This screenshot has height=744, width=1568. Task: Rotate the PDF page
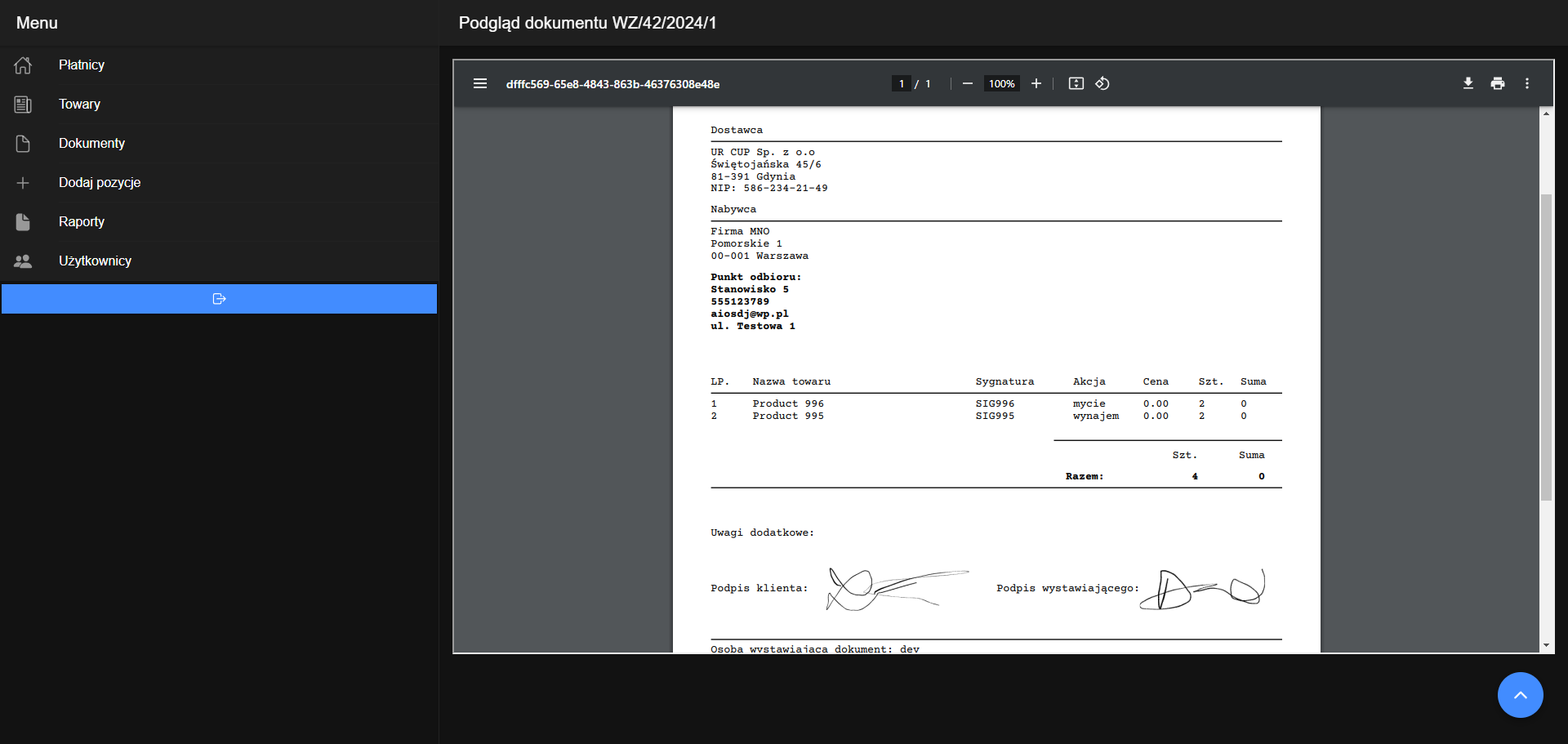[x=1102, y=83]
